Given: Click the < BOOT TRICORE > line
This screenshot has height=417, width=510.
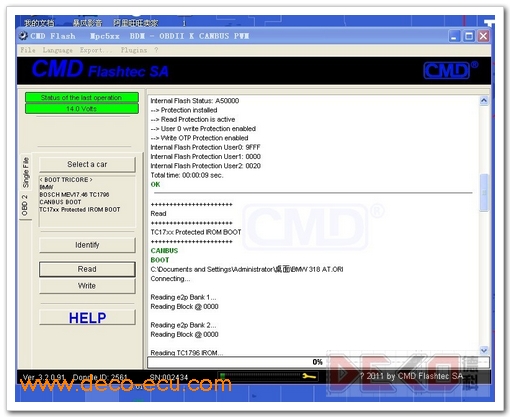Looking at the screenshot, I should coord(66,180).
